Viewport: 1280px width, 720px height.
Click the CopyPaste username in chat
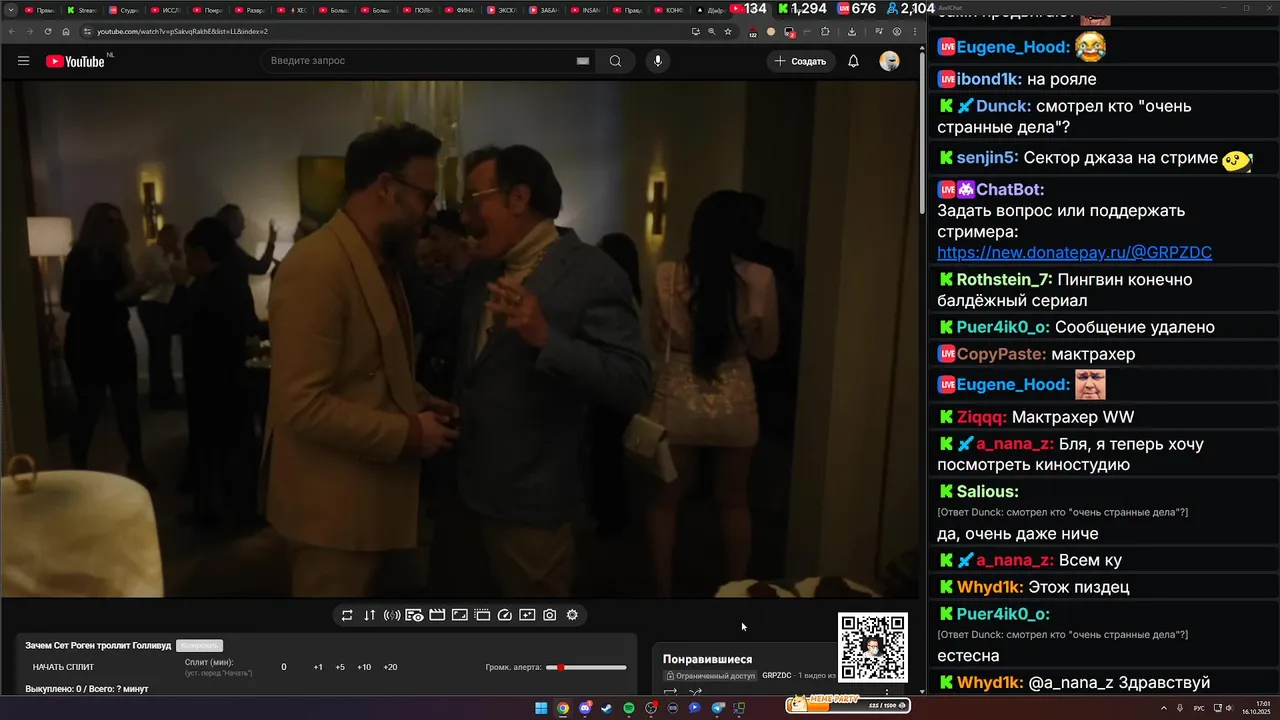(1001, 354)
